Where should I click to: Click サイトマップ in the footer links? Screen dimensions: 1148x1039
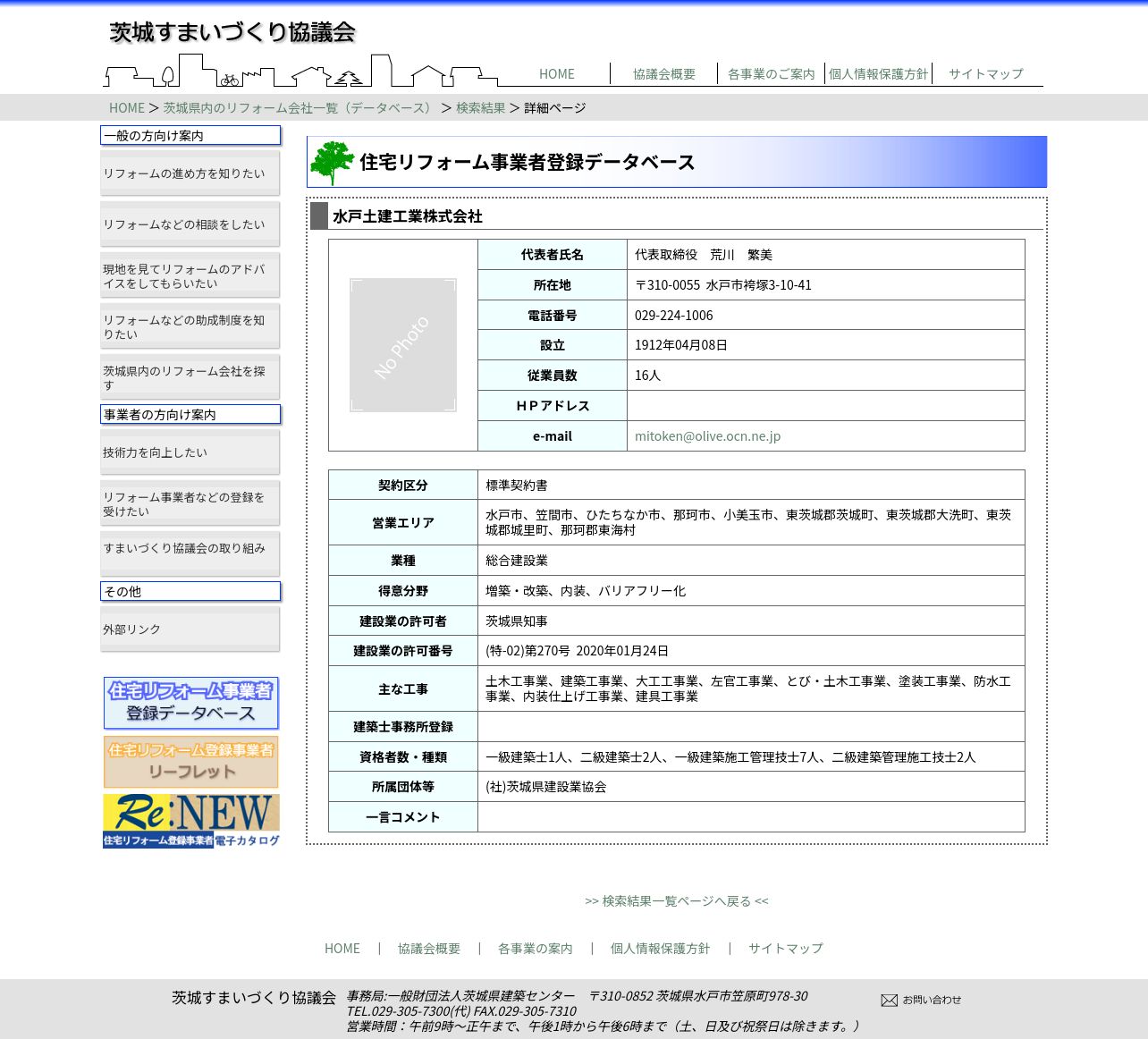(x=786, y=949)
